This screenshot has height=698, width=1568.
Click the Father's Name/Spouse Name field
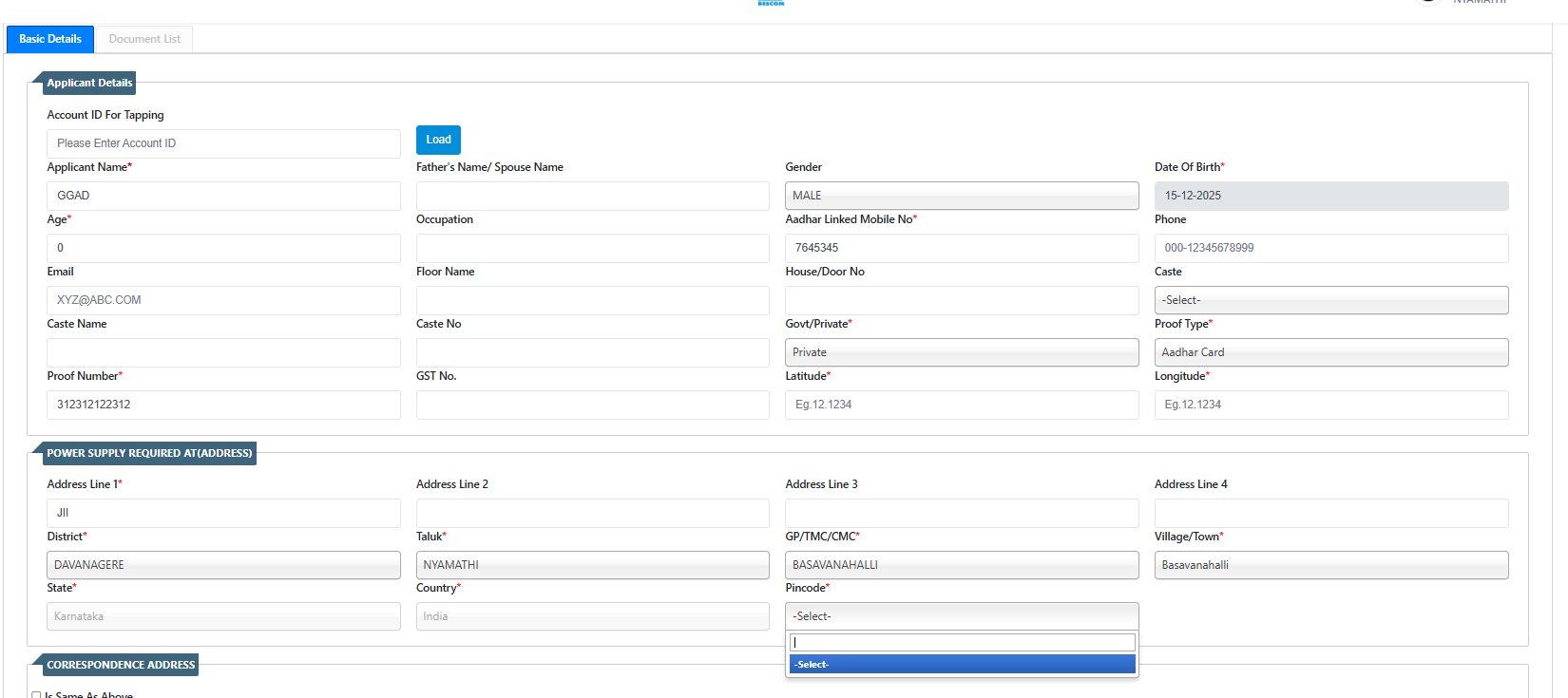point(592,196)
